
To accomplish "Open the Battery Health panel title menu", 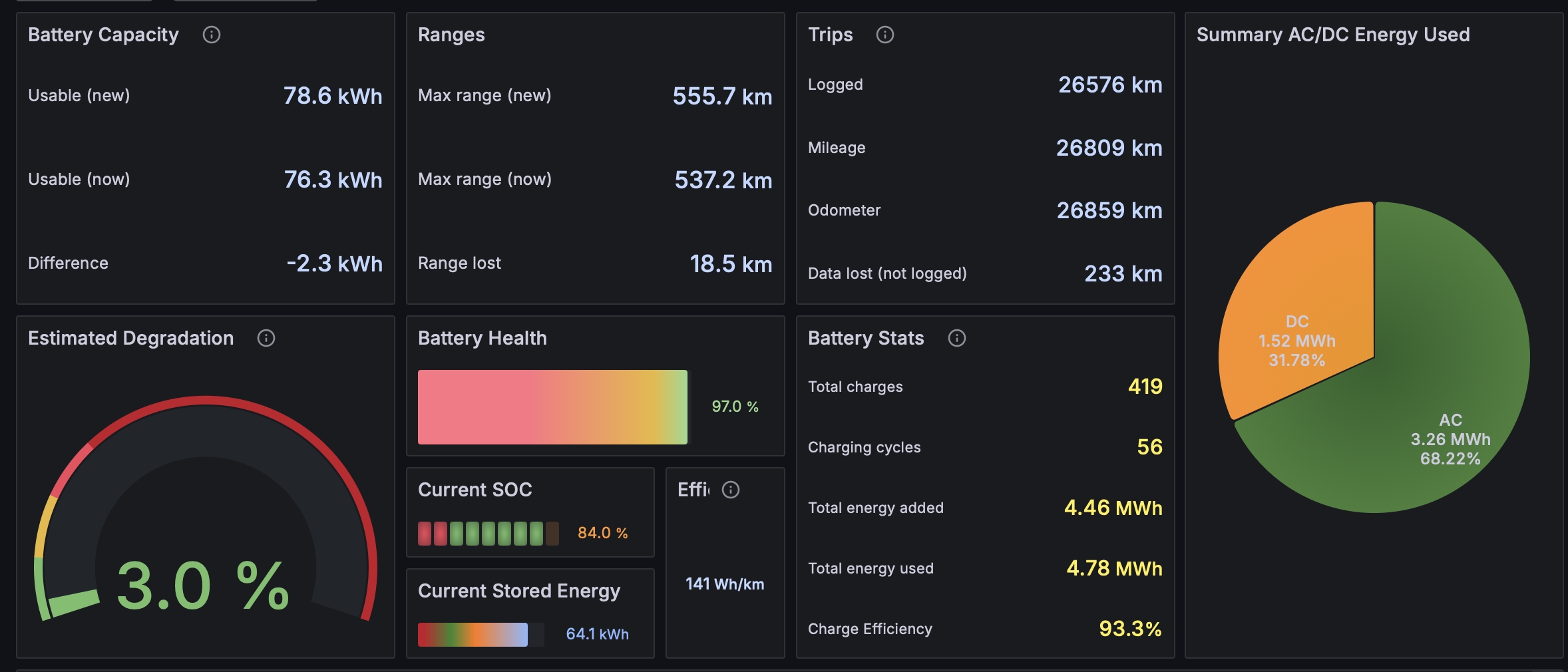I will click(x=483, y=338).
